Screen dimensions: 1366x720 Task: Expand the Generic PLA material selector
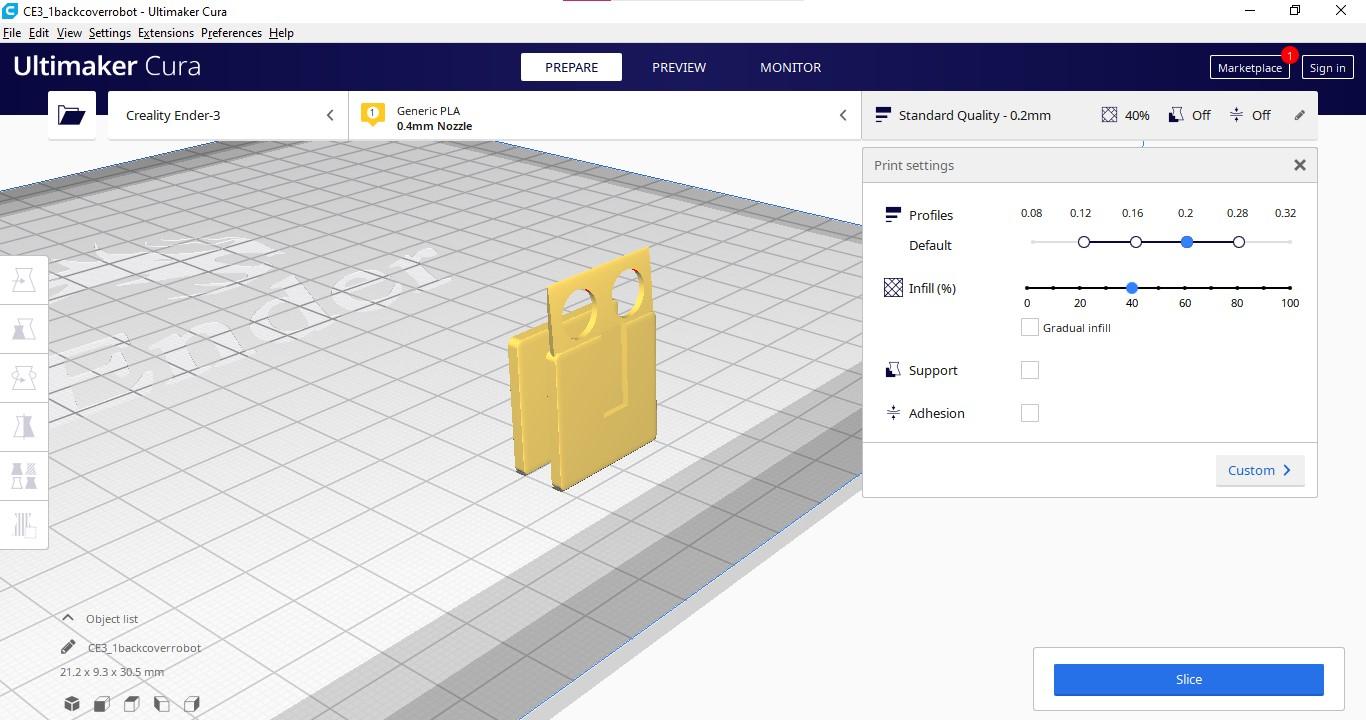605,115
